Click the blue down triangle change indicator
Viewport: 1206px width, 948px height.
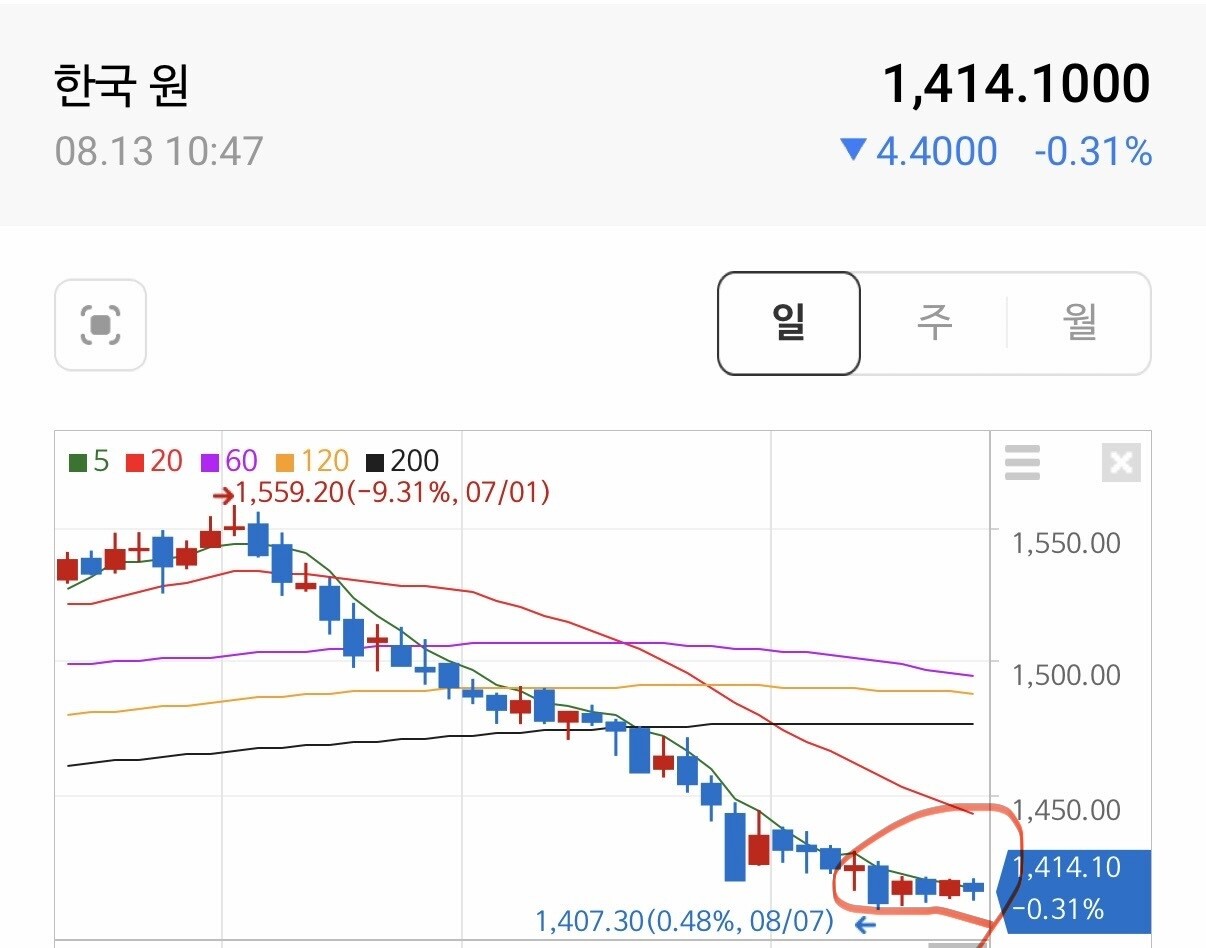click(x=853, y=151)
